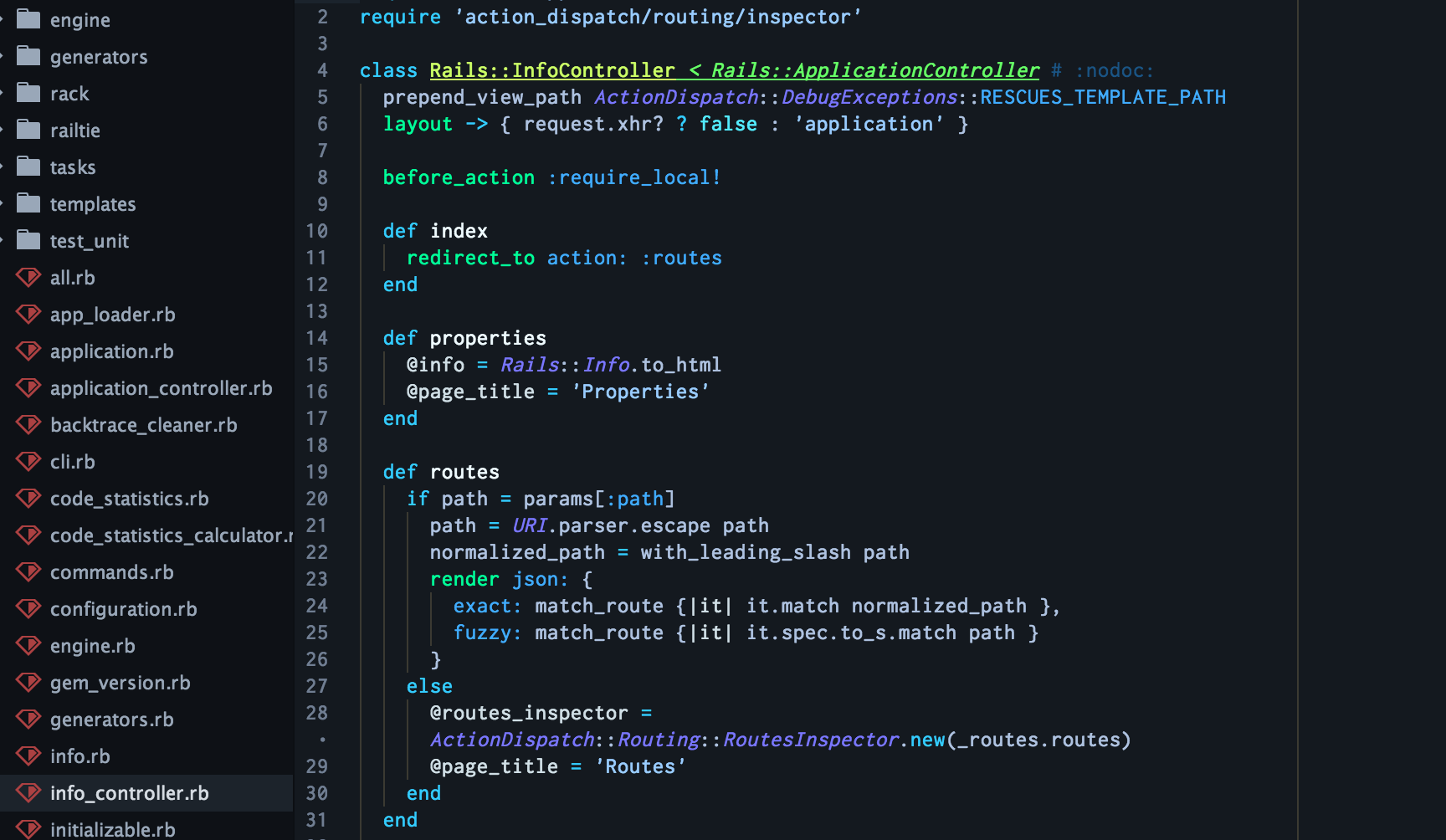Click the rack folder icon

(x=28, y=93)
